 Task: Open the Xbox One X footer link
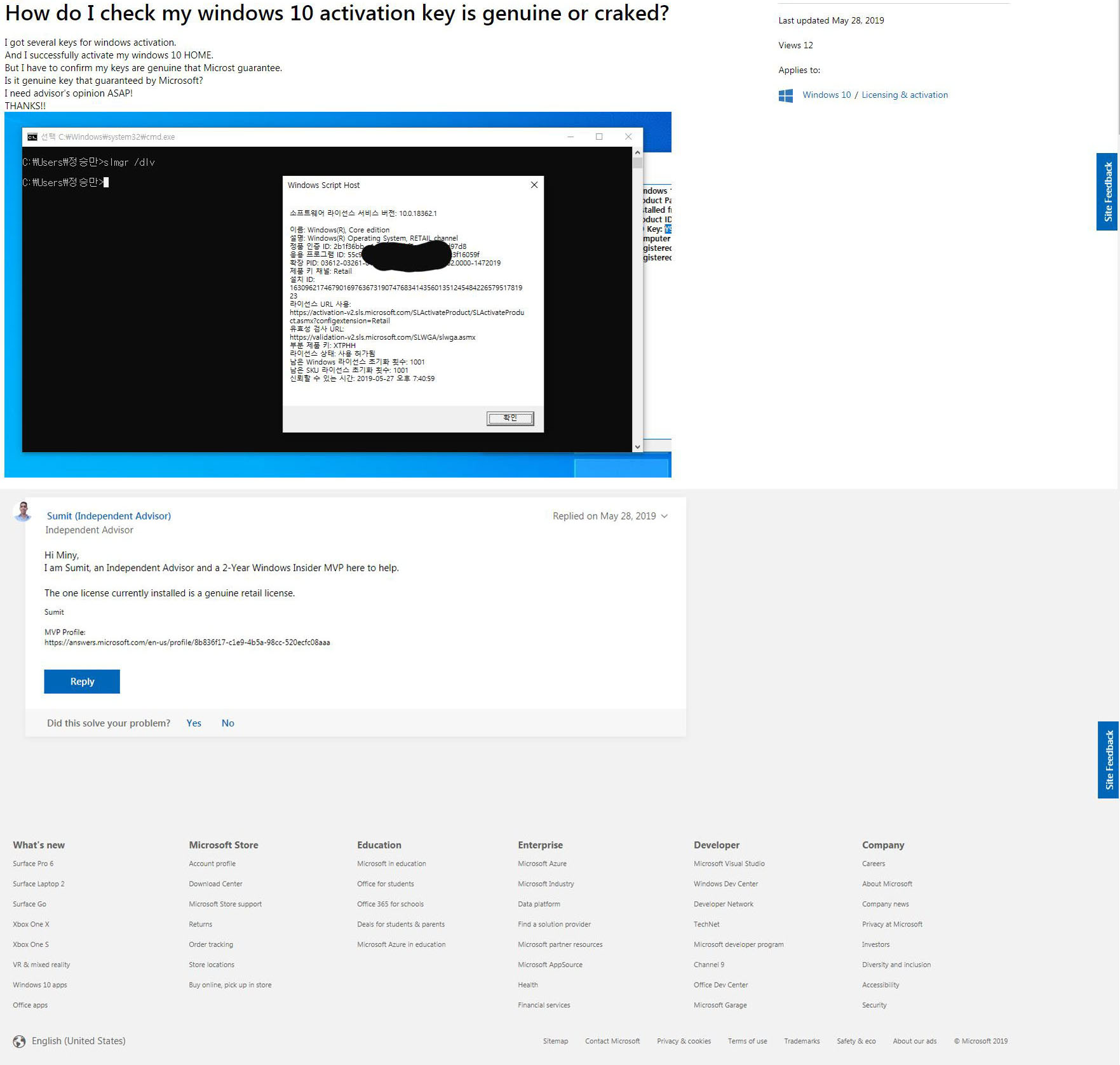coord(31,925)
